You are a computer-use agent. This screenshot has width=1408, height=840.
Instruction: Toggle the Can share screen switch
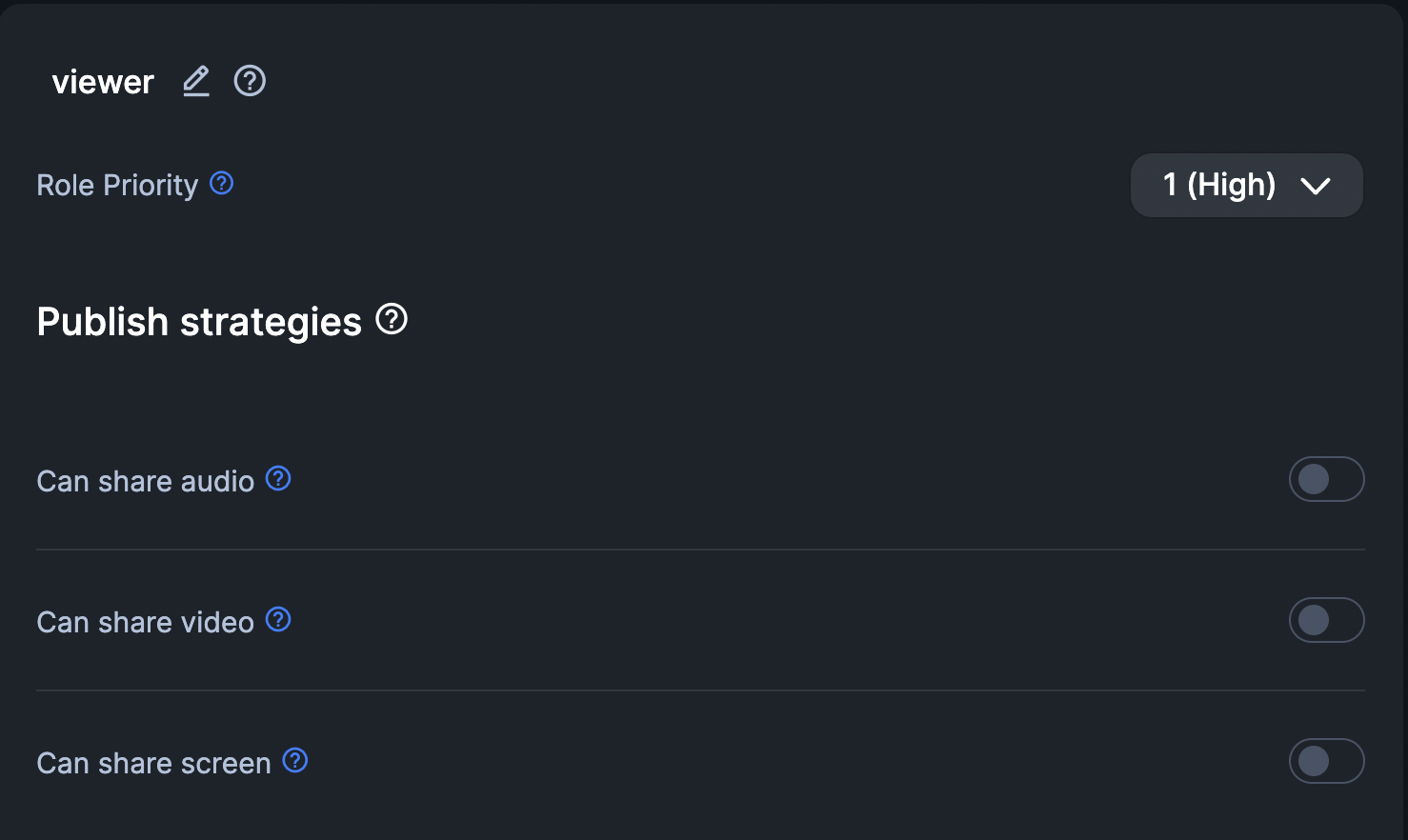tap(1326, 761)
